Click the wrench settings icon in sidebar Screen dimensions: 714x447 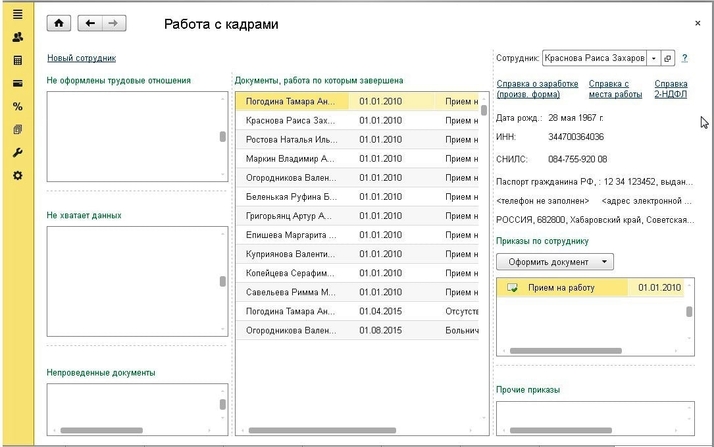[17, 153]
